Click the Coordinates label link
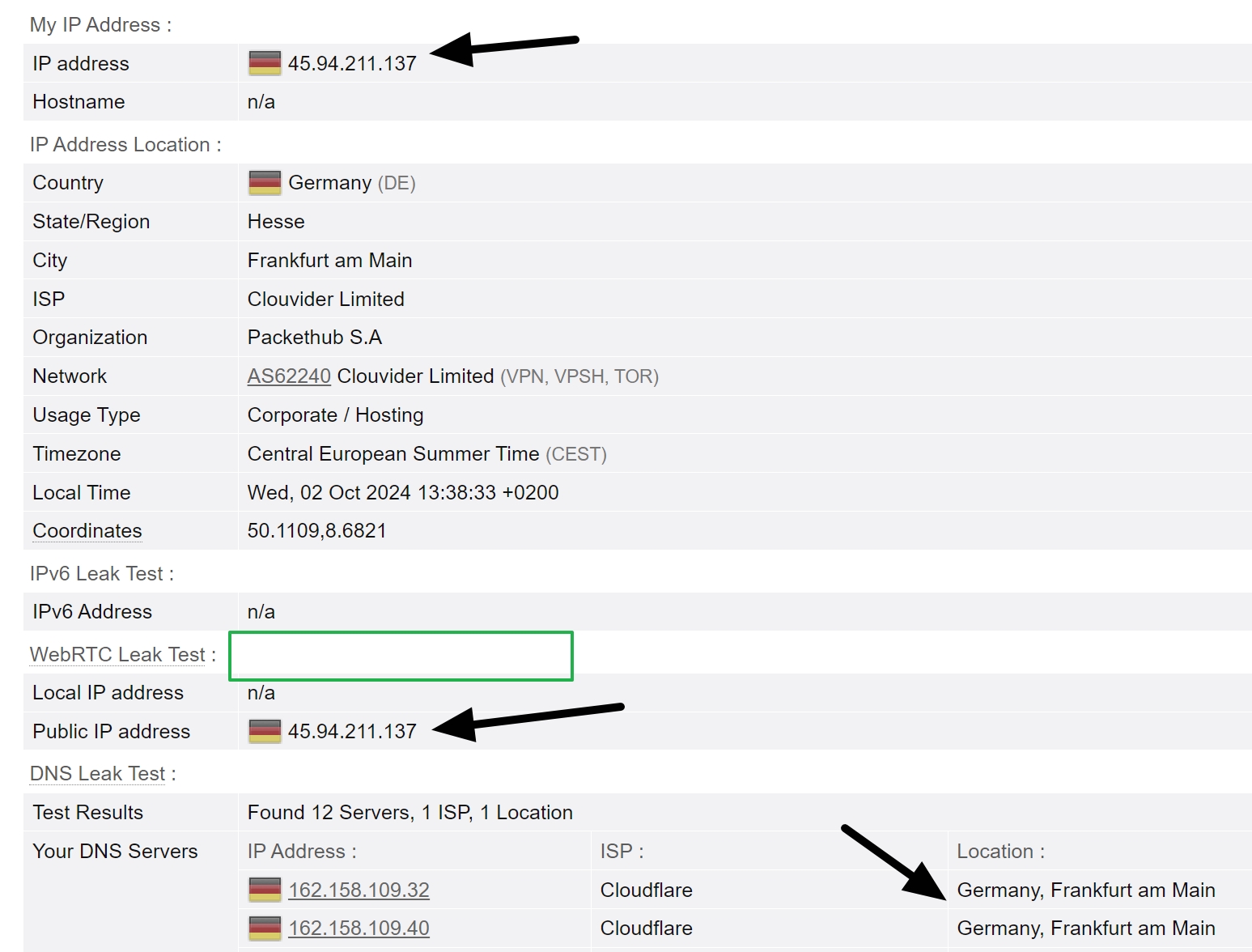 87,531
